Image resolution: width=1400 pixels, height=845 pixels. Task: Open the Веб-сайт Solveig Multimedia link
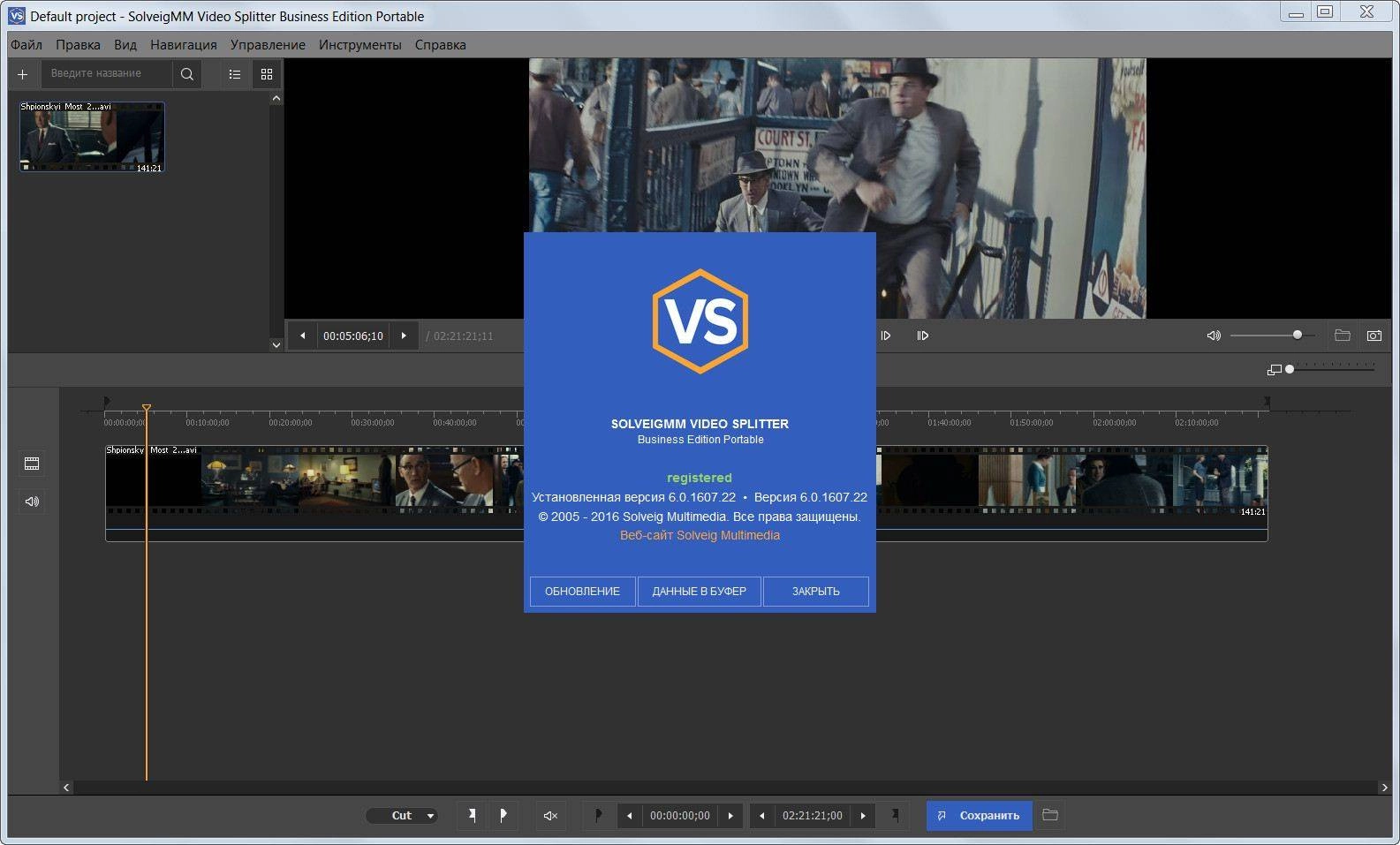point(700,535)
